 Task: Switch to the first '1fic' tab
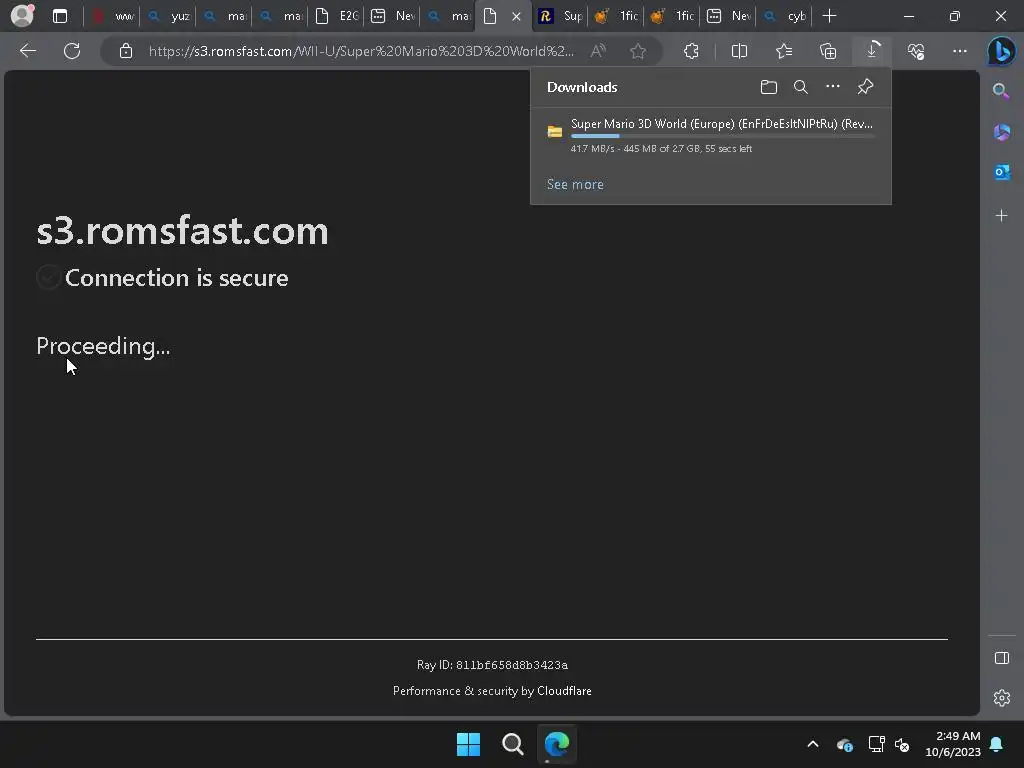coord(616,16)
